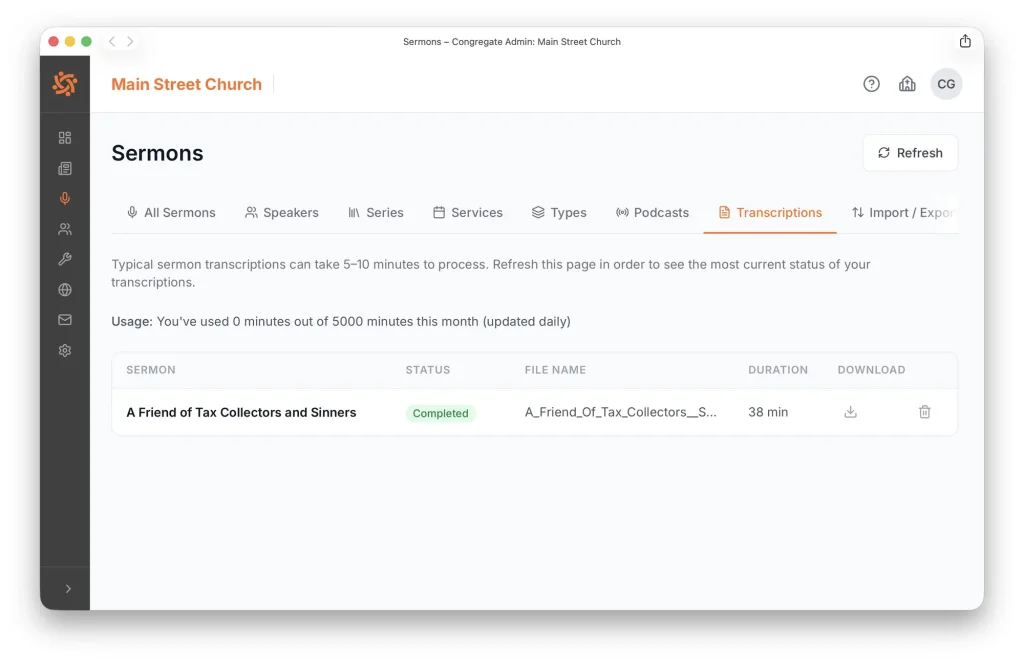Open the wrench tools icon in sidebar
Viewport: 1024px width, 663px height.
(x=65, y=259)
